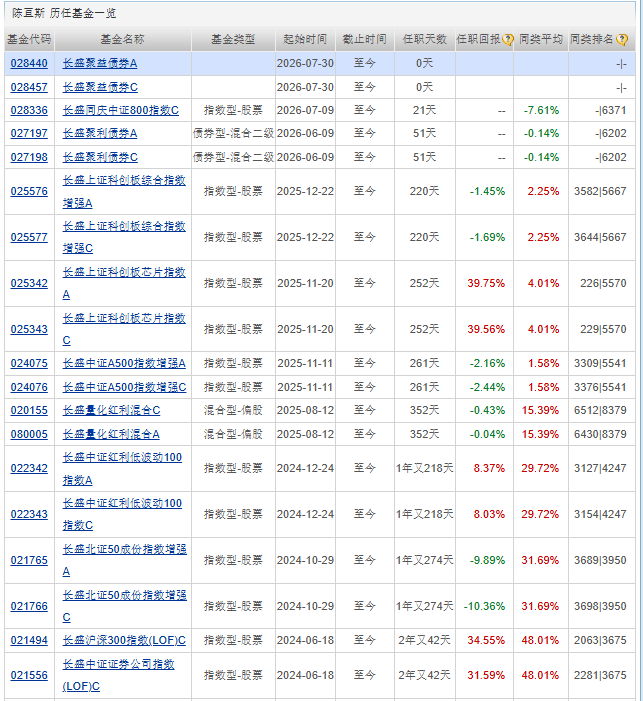Open fund code 028336
Image resolution: width=643 pixels, height=701 pixels.
click(29, 110)
